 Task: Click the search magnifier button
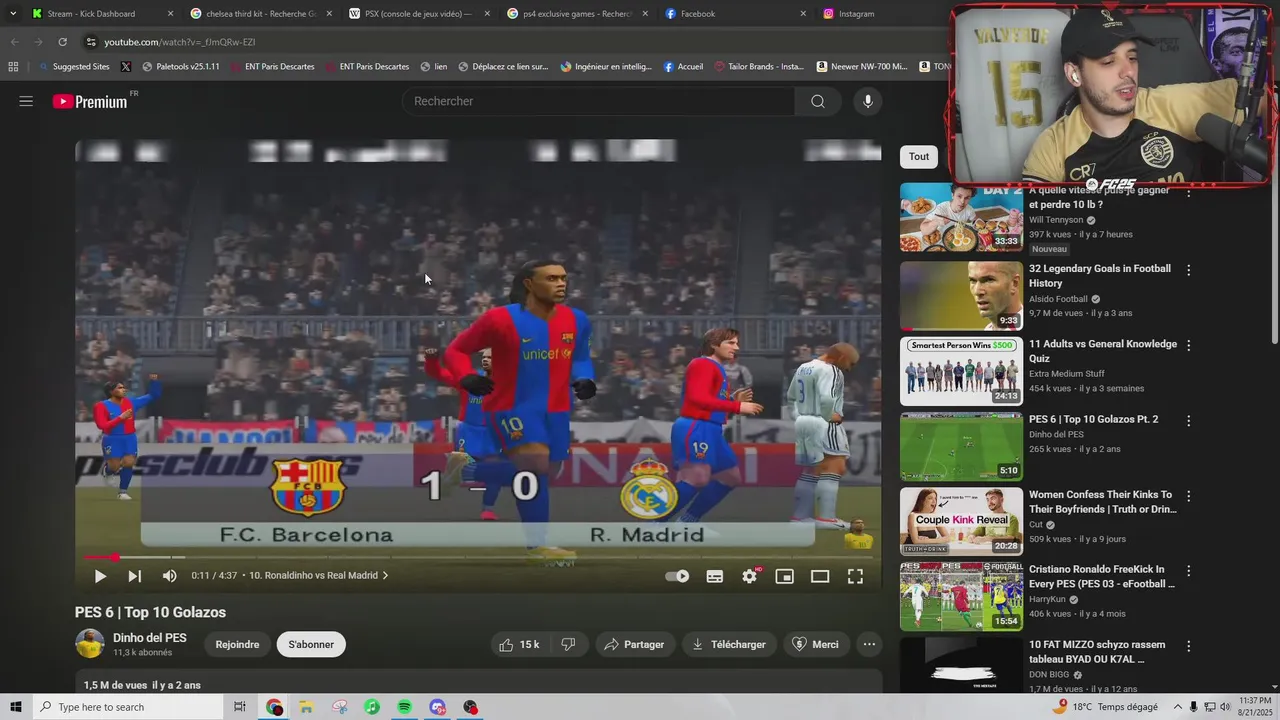818,101
